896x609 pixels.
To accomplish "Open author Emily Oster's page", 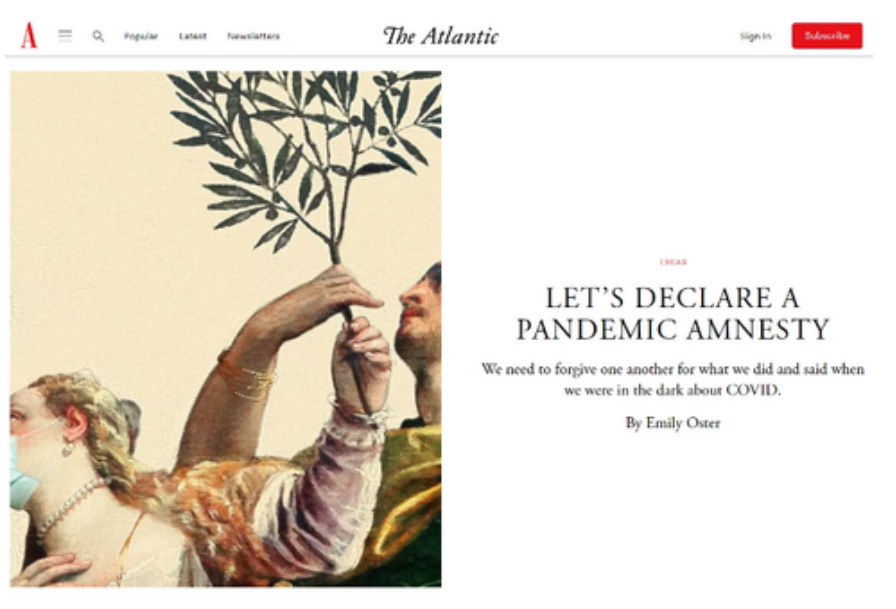I will click(x=683, y=423).
